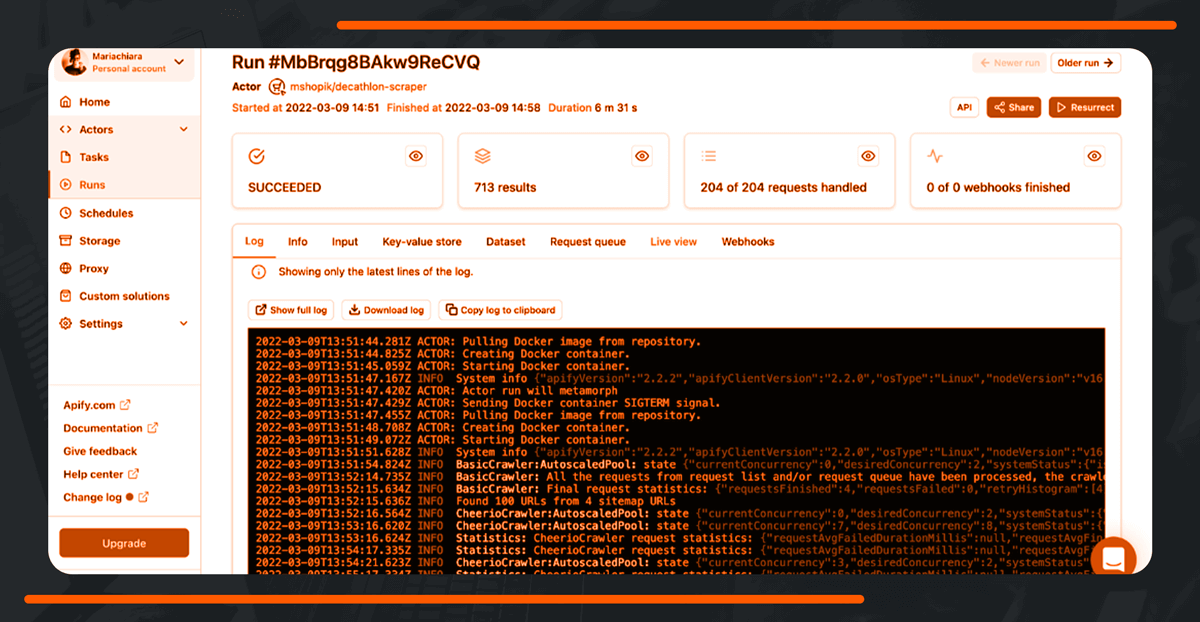Open the Live view tab
This screenshot has height=622, width=1200.
[674, 242]
